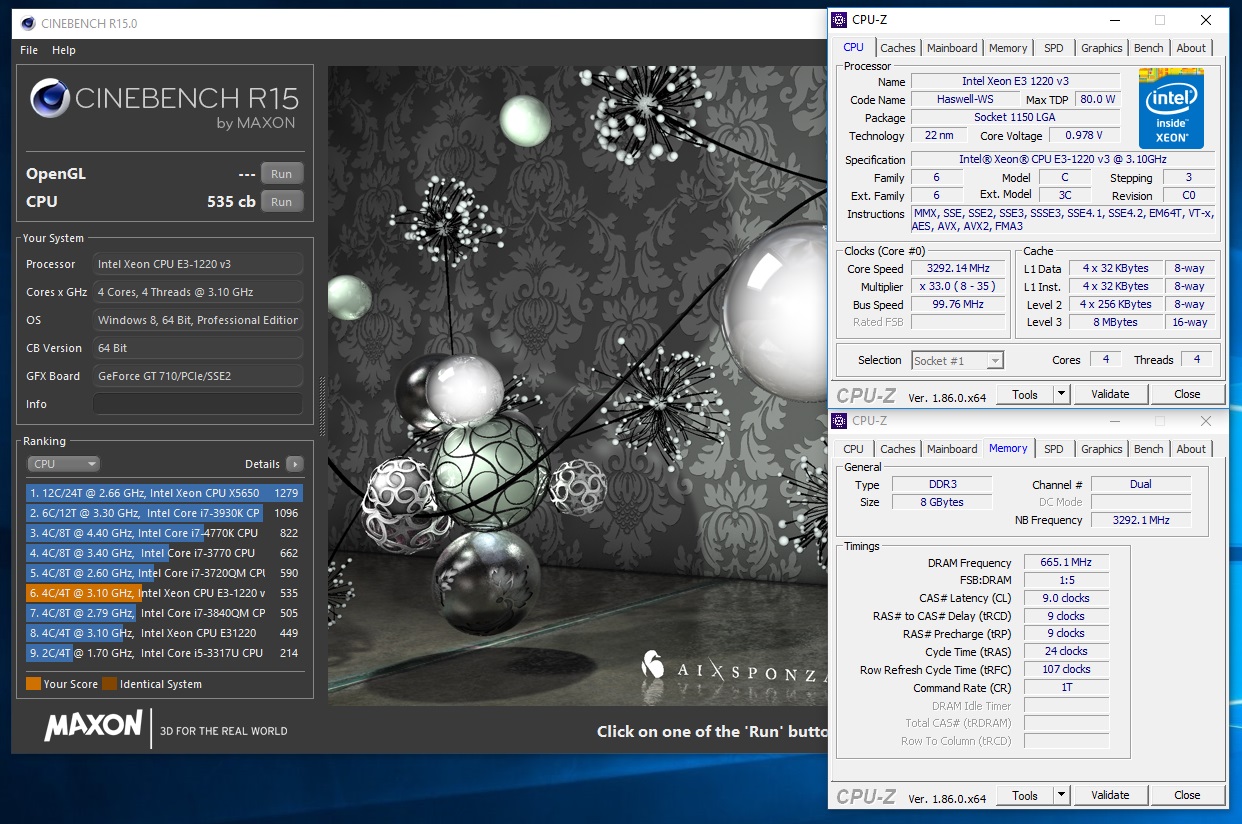Image resolution: width=1242 pixels, height=824 pixels.
Task: Switch to Caches tab in upper CPU-Z
Action: [897, 48]
